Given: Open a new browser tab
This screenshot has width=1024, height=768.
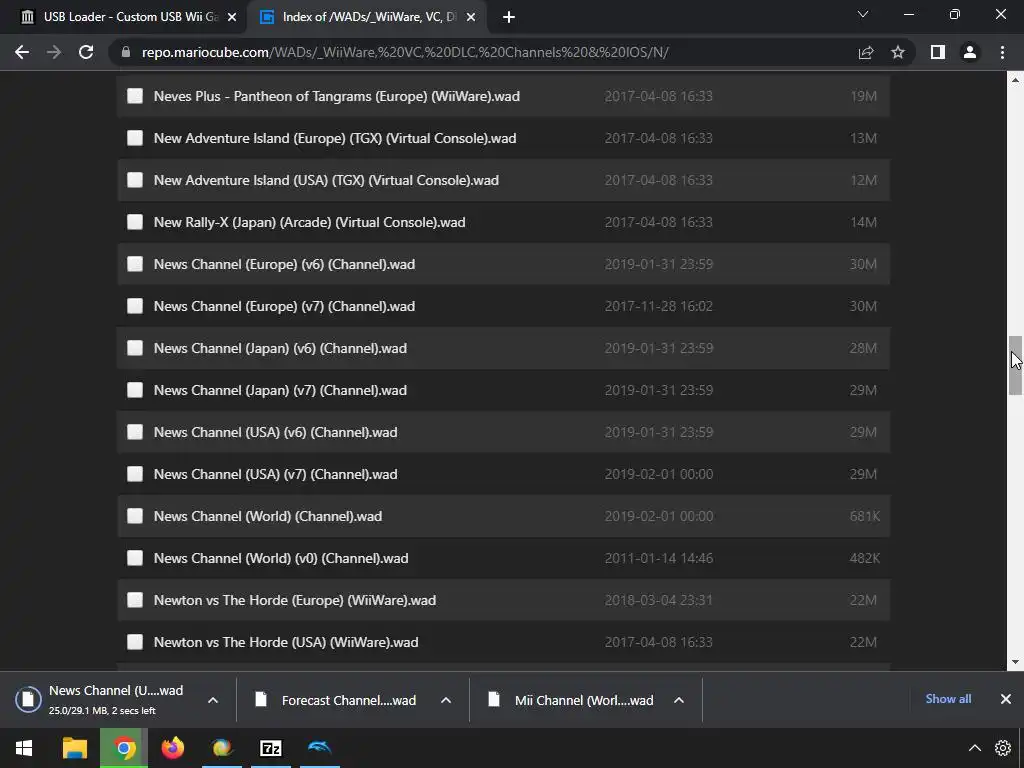Looking at the screenshot, I should (509, 17).
